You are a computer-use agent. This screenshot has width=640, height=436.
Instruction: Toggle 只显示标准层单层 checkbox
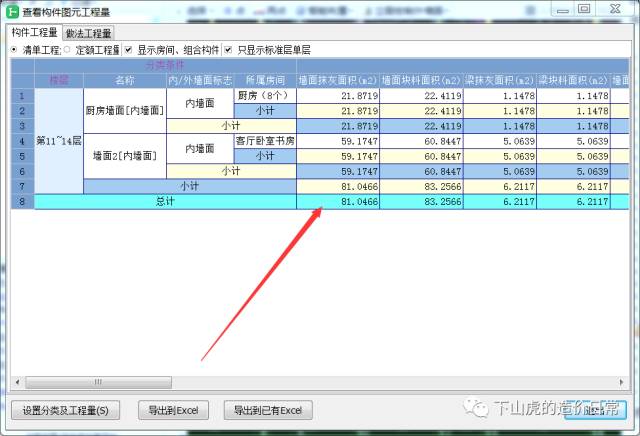click(229, 49)
